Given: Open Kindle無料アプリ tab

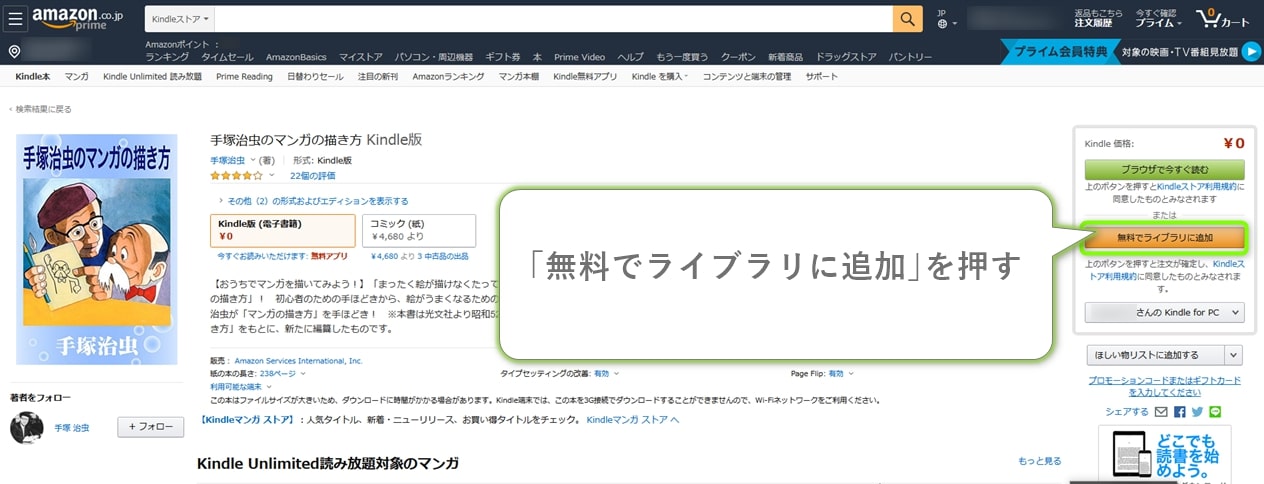Looking at the screenshot, I should (x=585, y=76).
